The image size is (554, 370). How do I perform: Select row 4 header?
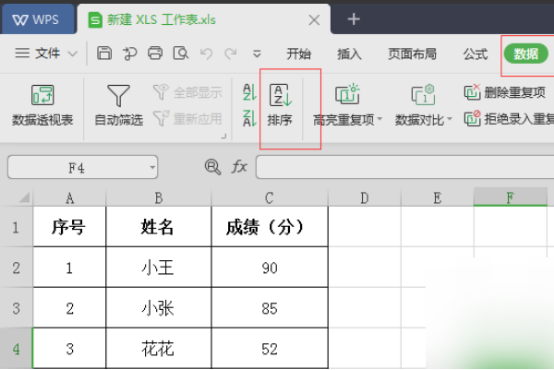[16, 349]
